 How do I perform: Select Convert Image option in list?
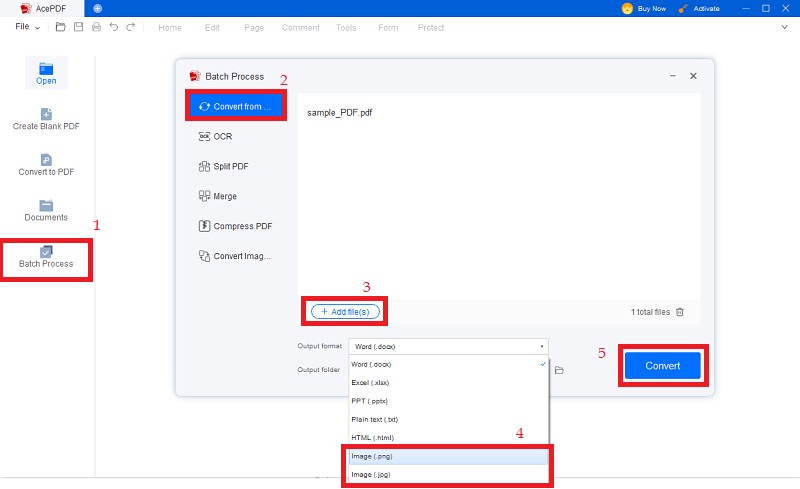[236, 256]
